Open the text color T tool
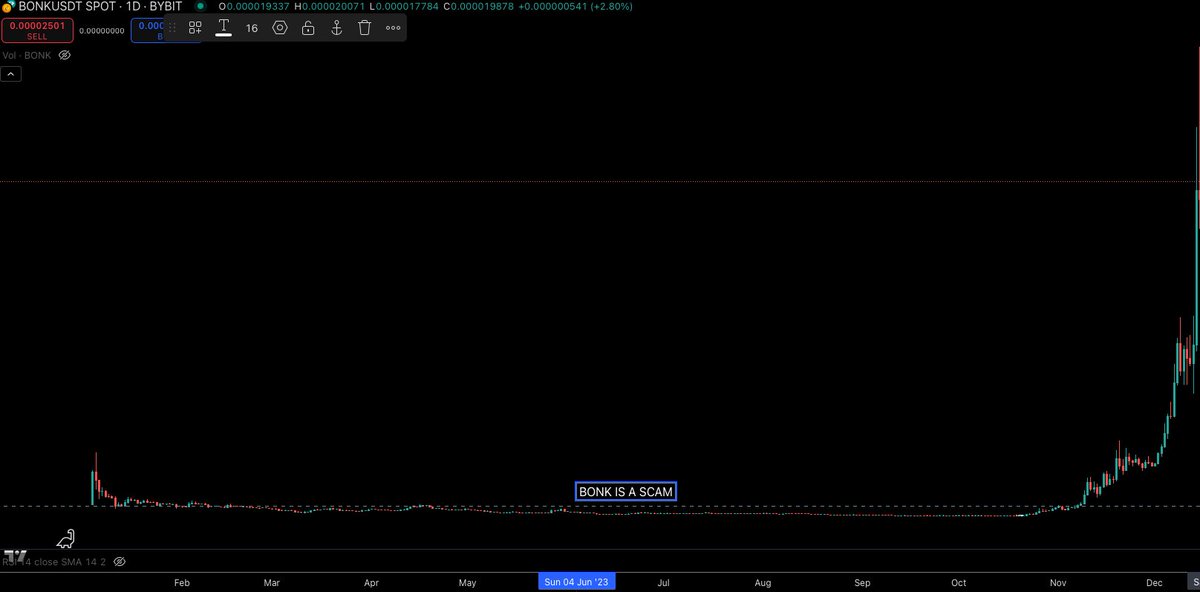This screenshot has height=592, width=1200. tap(224, 28)
